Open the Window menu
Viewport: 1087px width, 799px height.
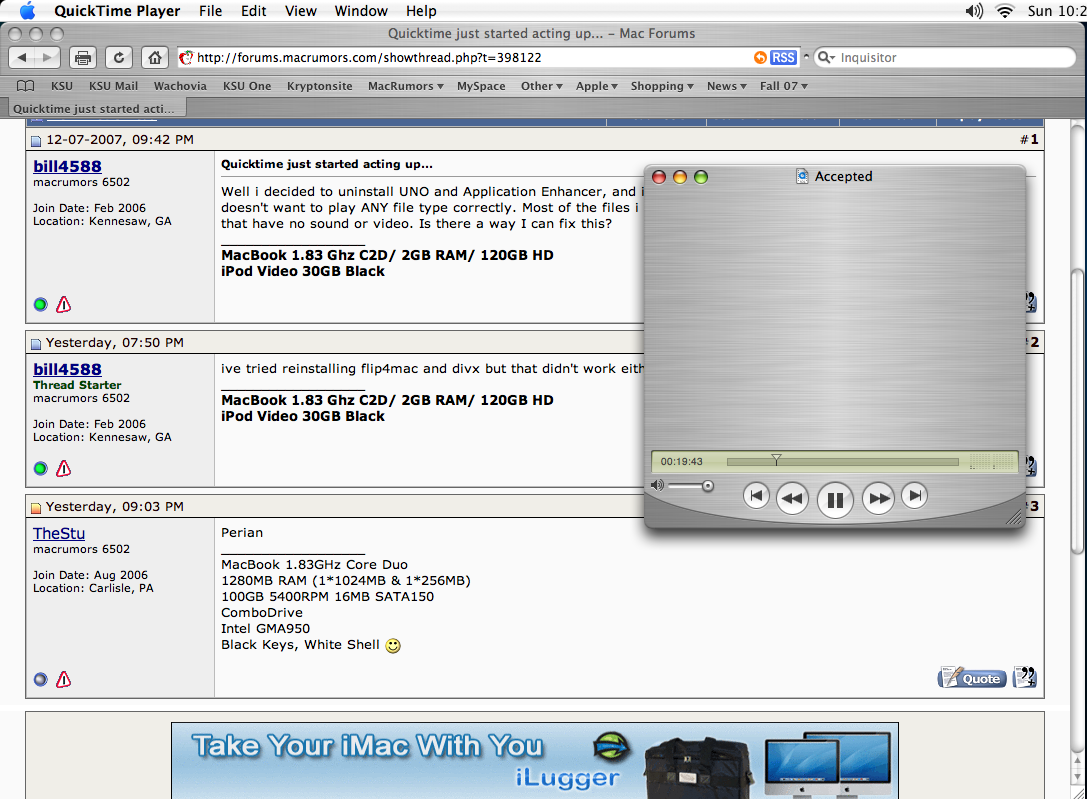click(361, 11)
